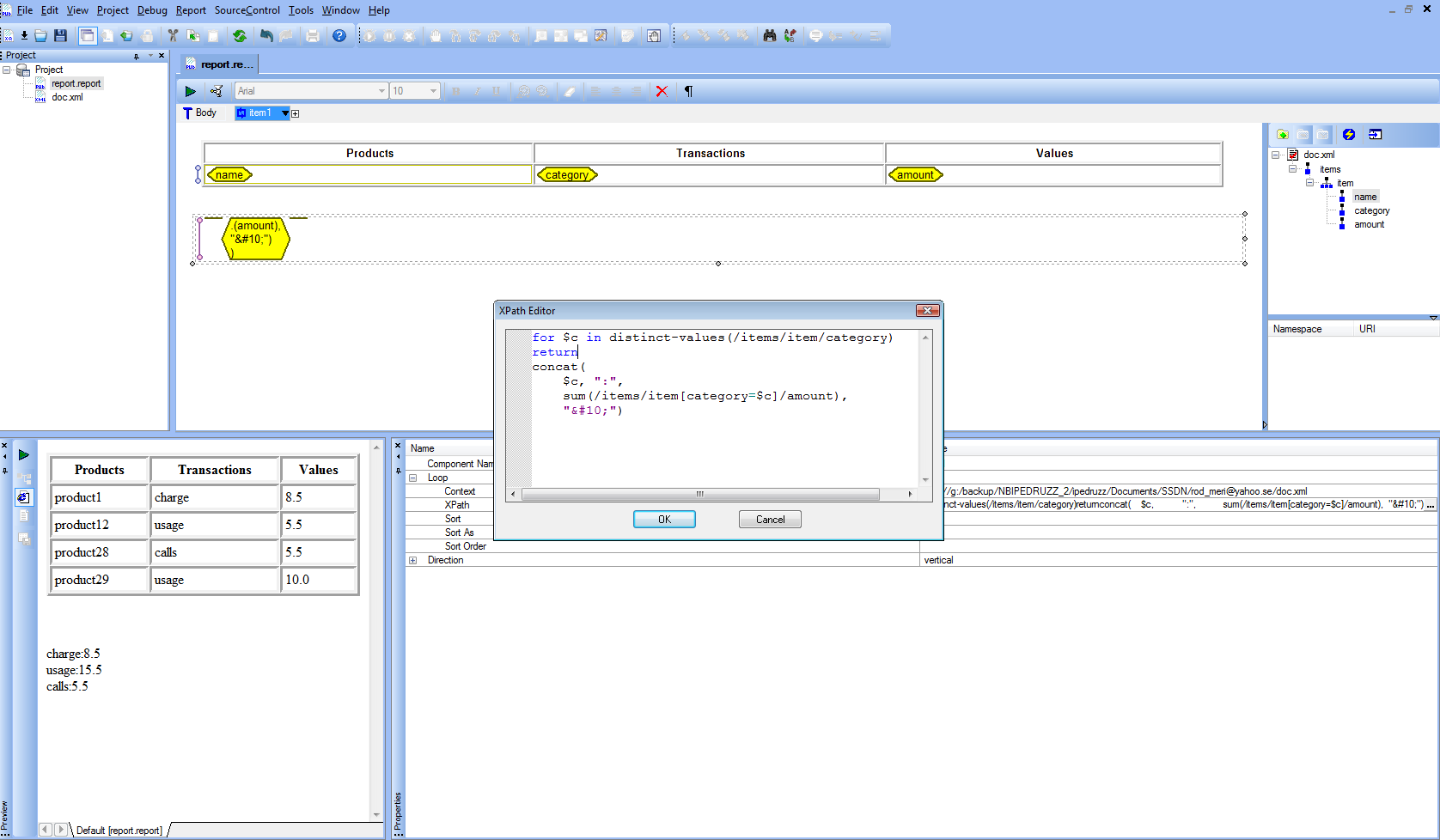Click the chart image icon in main toolbar
This screenshot has height=840, width=1440.
[601, 36]
